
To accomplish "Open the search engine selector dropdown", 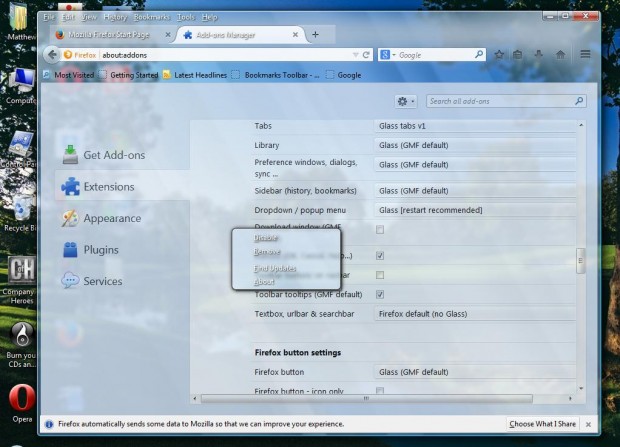I will [x=388, y=55].
